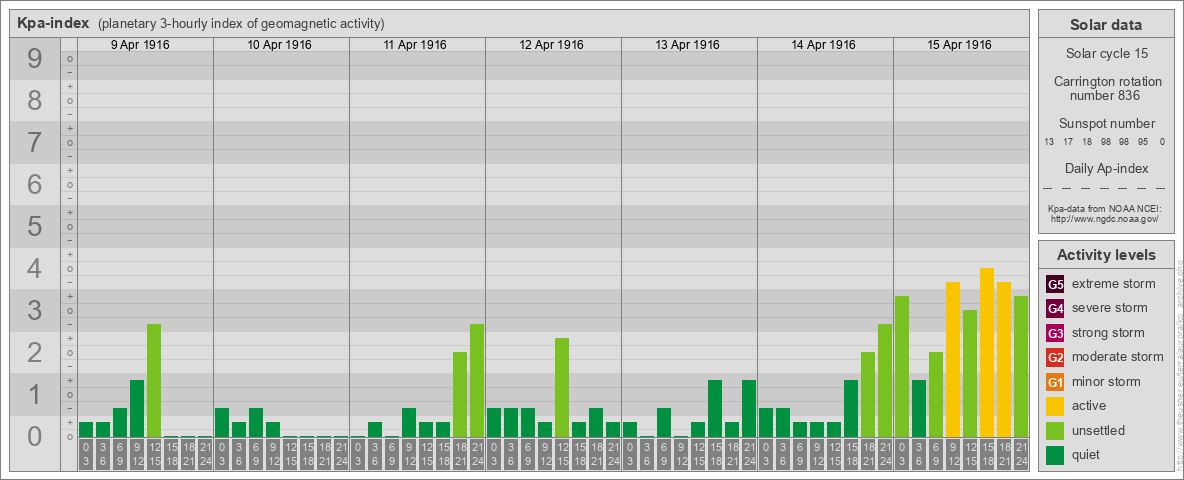Image resolution: width=1184 pixels, height=480 pixels.
Task: Click the 14 Apr 15-18 quiet bar
Action: click(x=850, y=408)
